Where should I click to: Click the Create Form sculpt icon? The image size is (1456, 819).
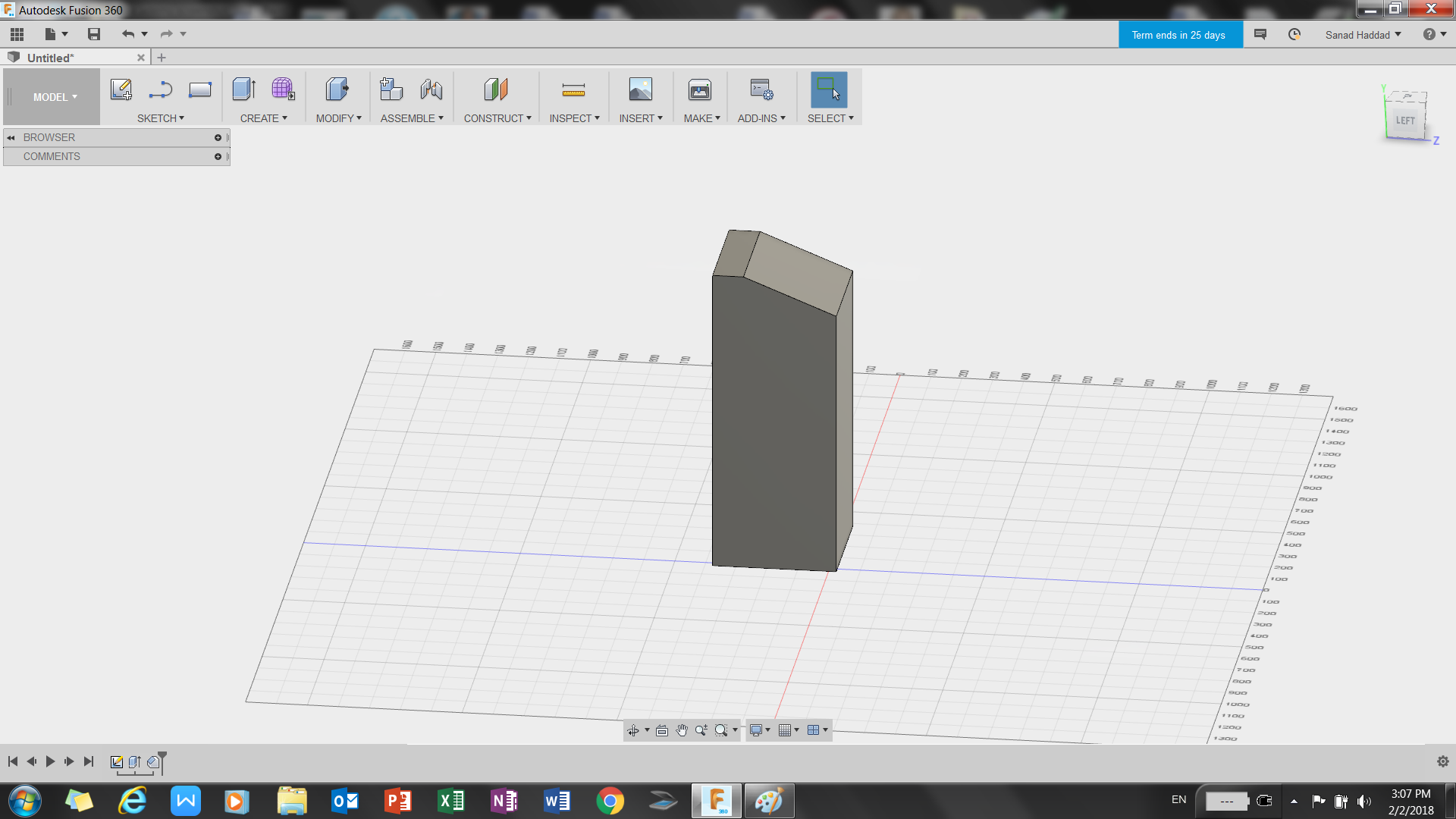(x=283, y=89)
